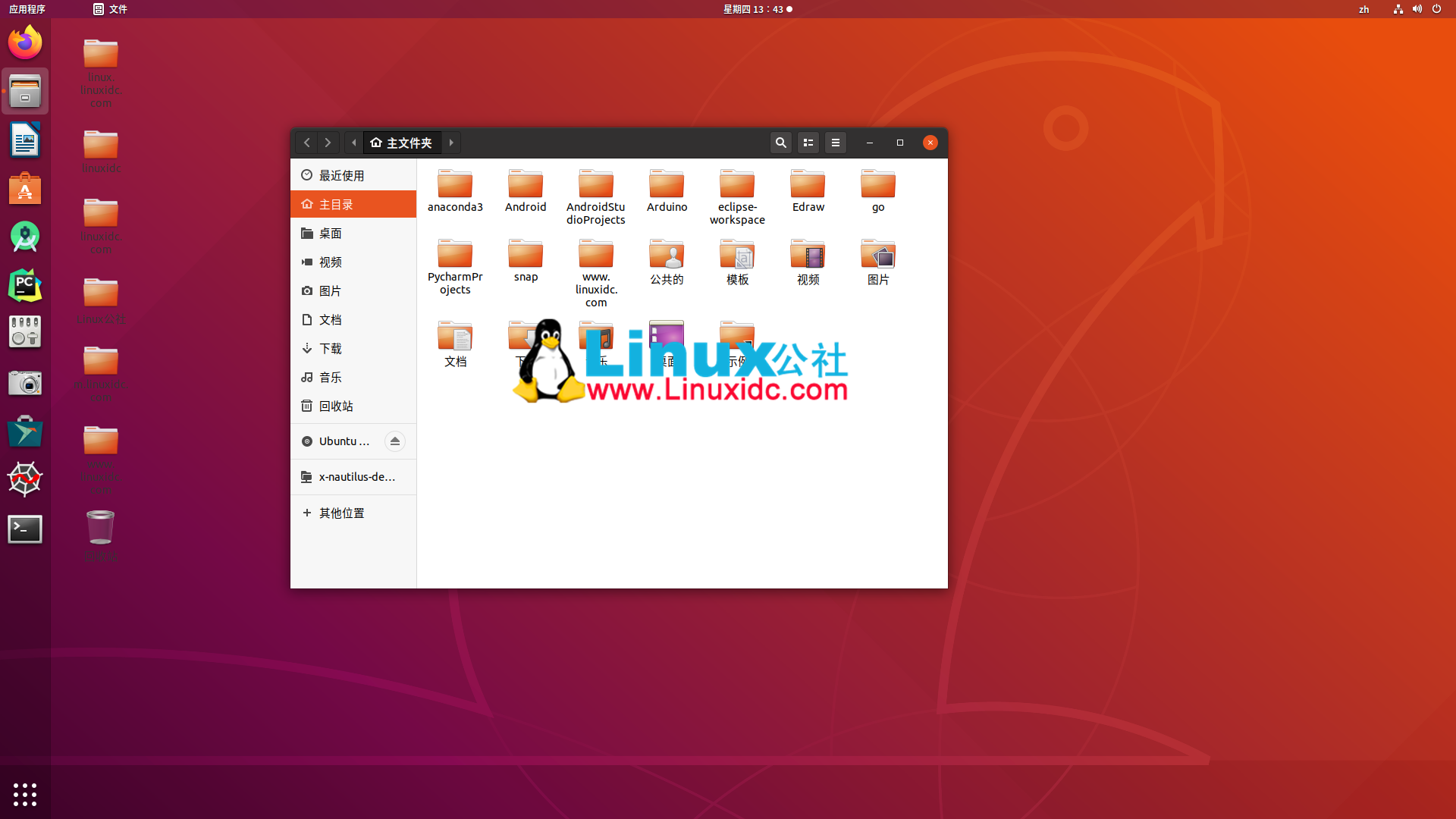Open 回收站 in the sidebar
The height and width of the screenshot is (819, 1456).
tap(353, 406)
